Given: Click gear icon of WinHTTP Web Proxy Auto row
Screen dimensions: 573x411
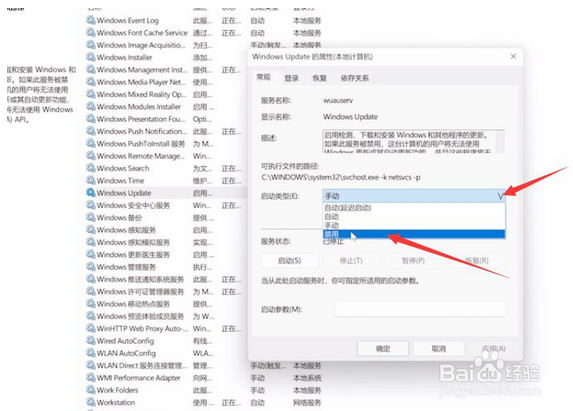Looking at the screenshot, I should point(91,328).
